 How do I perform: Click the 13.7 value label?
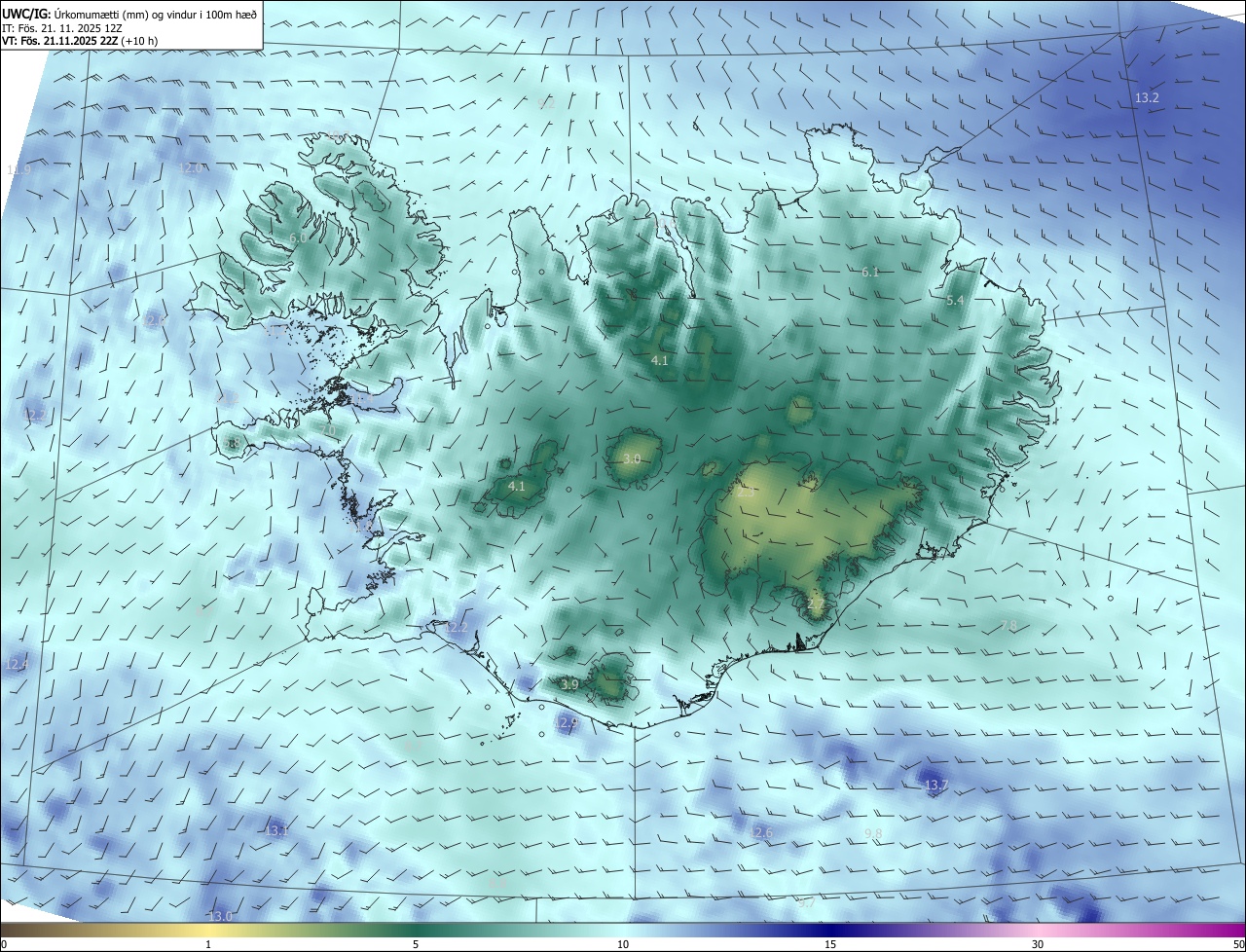coord(935,785)
